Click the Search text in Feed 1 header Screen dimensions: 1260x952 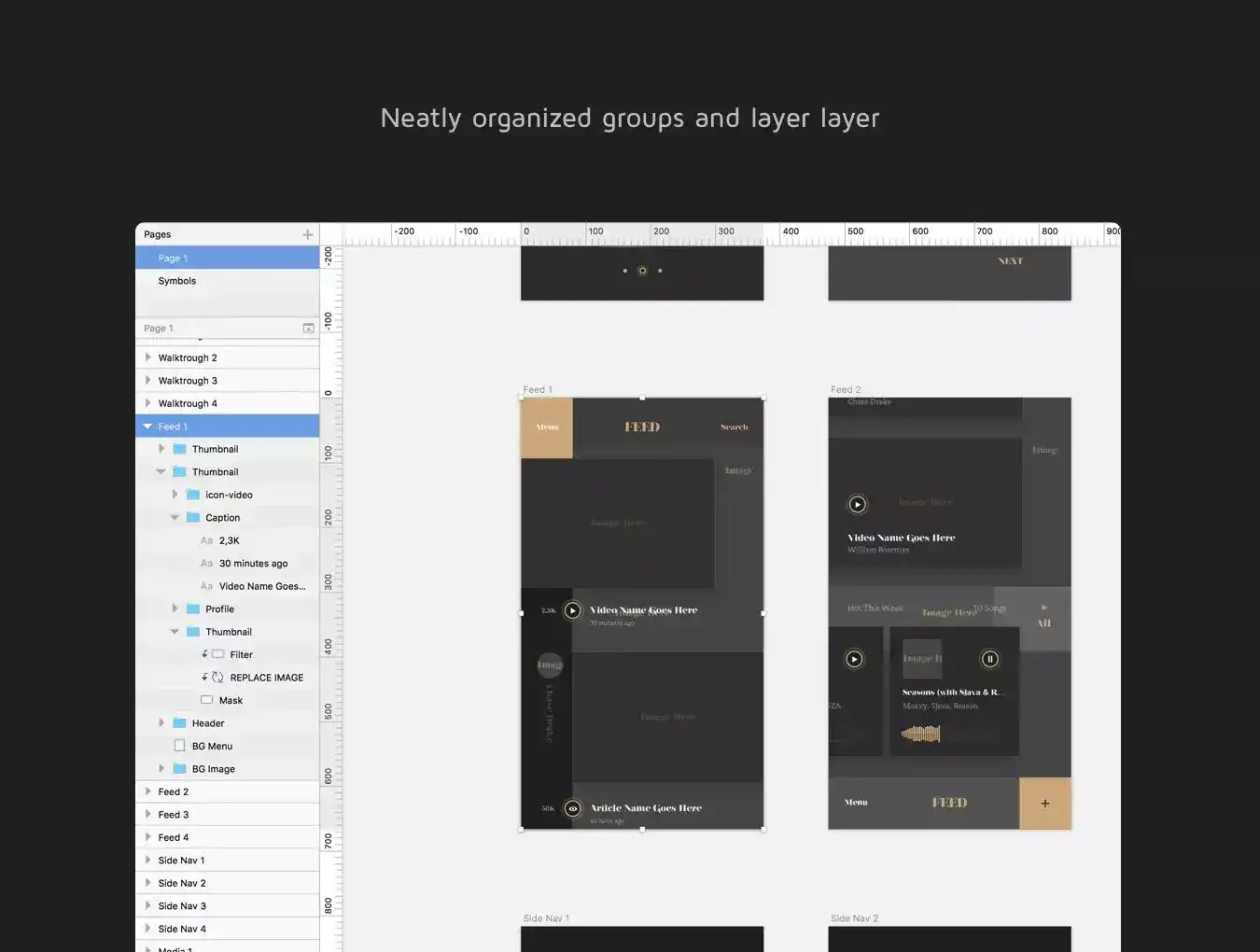pos(734,427)
